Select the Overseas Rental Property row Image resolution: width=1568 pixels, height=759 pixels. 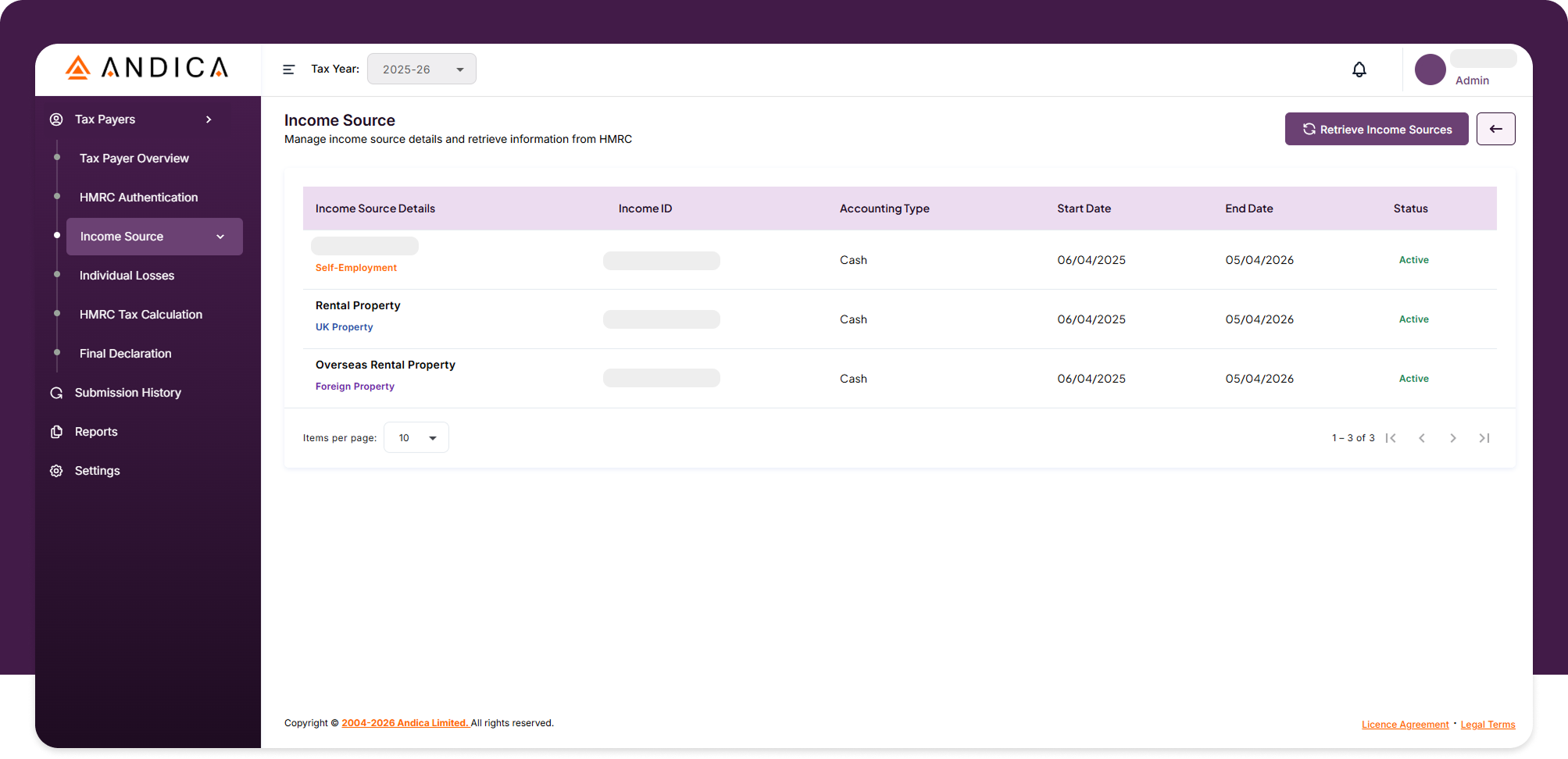pos(385,365)
